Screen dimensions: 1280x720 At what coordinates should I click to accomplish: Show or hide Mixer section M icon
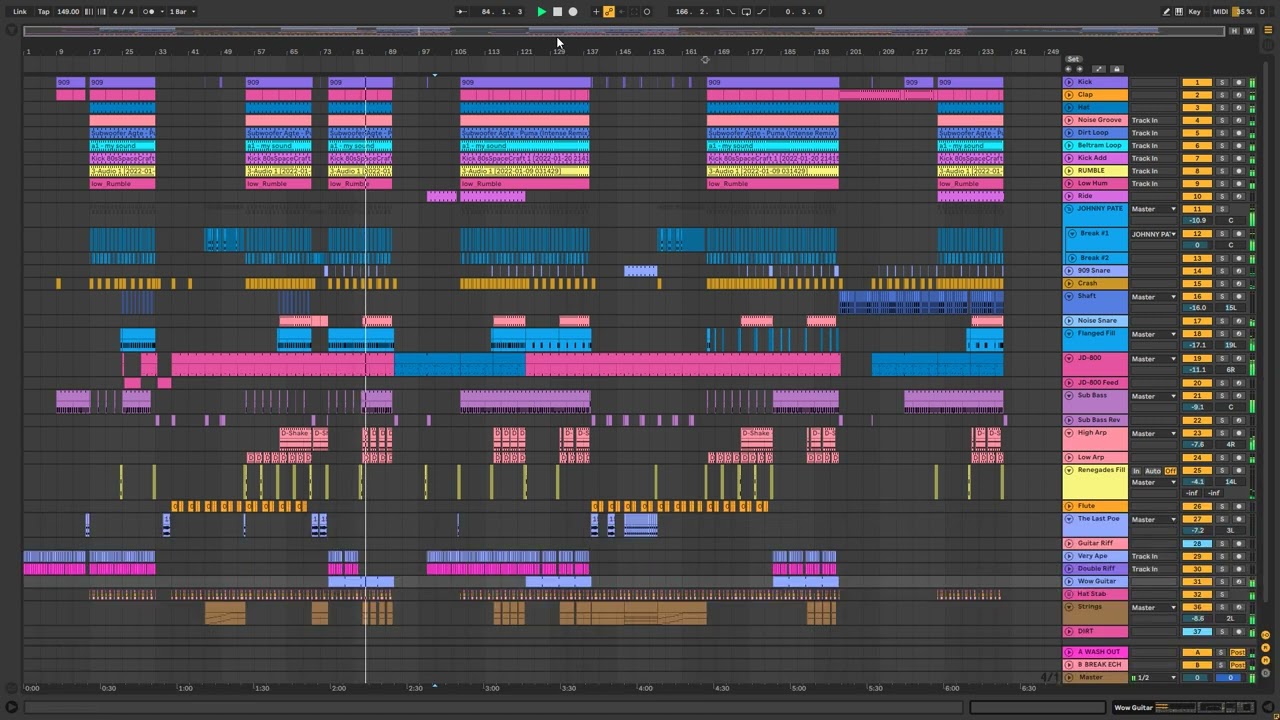1265,659
